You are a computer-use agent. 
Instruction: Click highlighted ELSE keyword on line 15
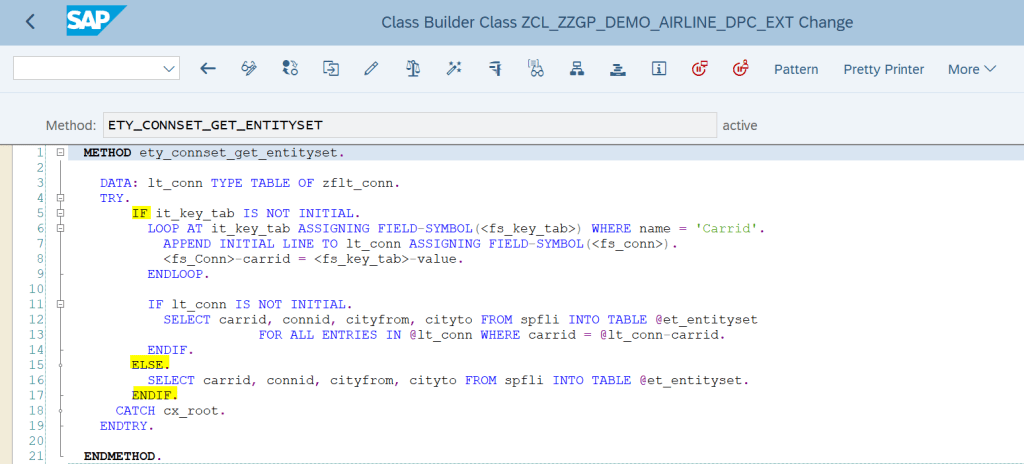150,365
